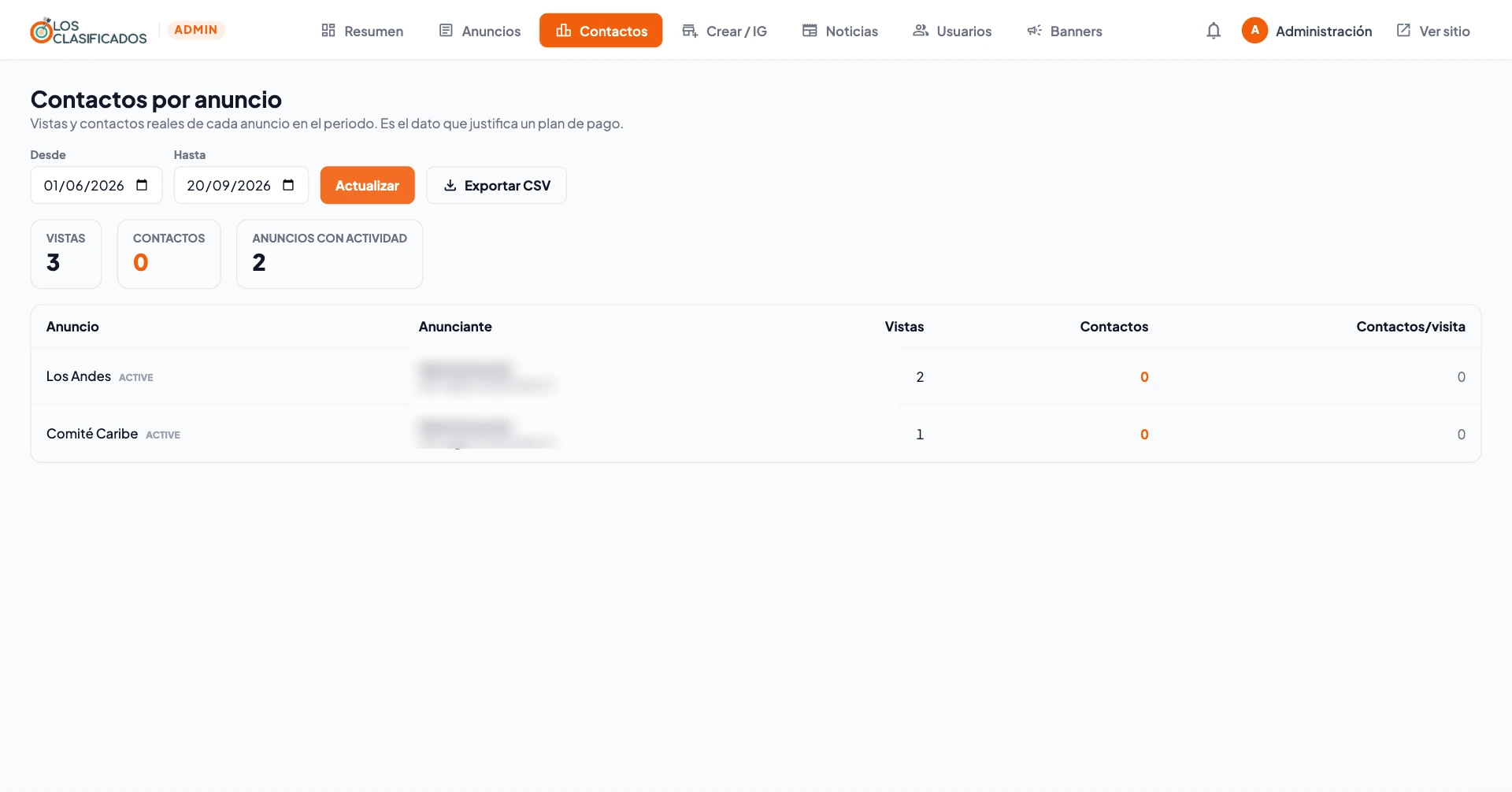
Task: Open the Noticias section
Action: (x=840, y=31)
